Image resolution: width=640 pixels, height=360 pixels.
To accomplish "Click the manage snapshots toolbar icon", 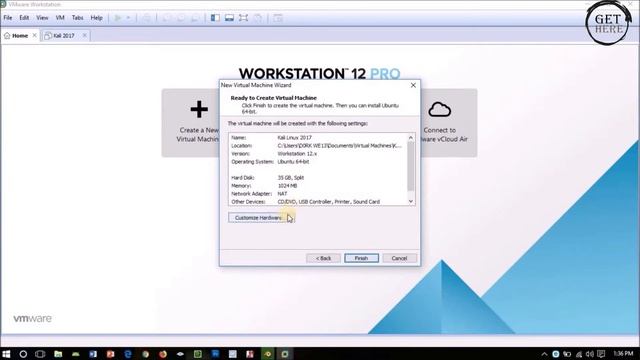I will pos(196,18).
